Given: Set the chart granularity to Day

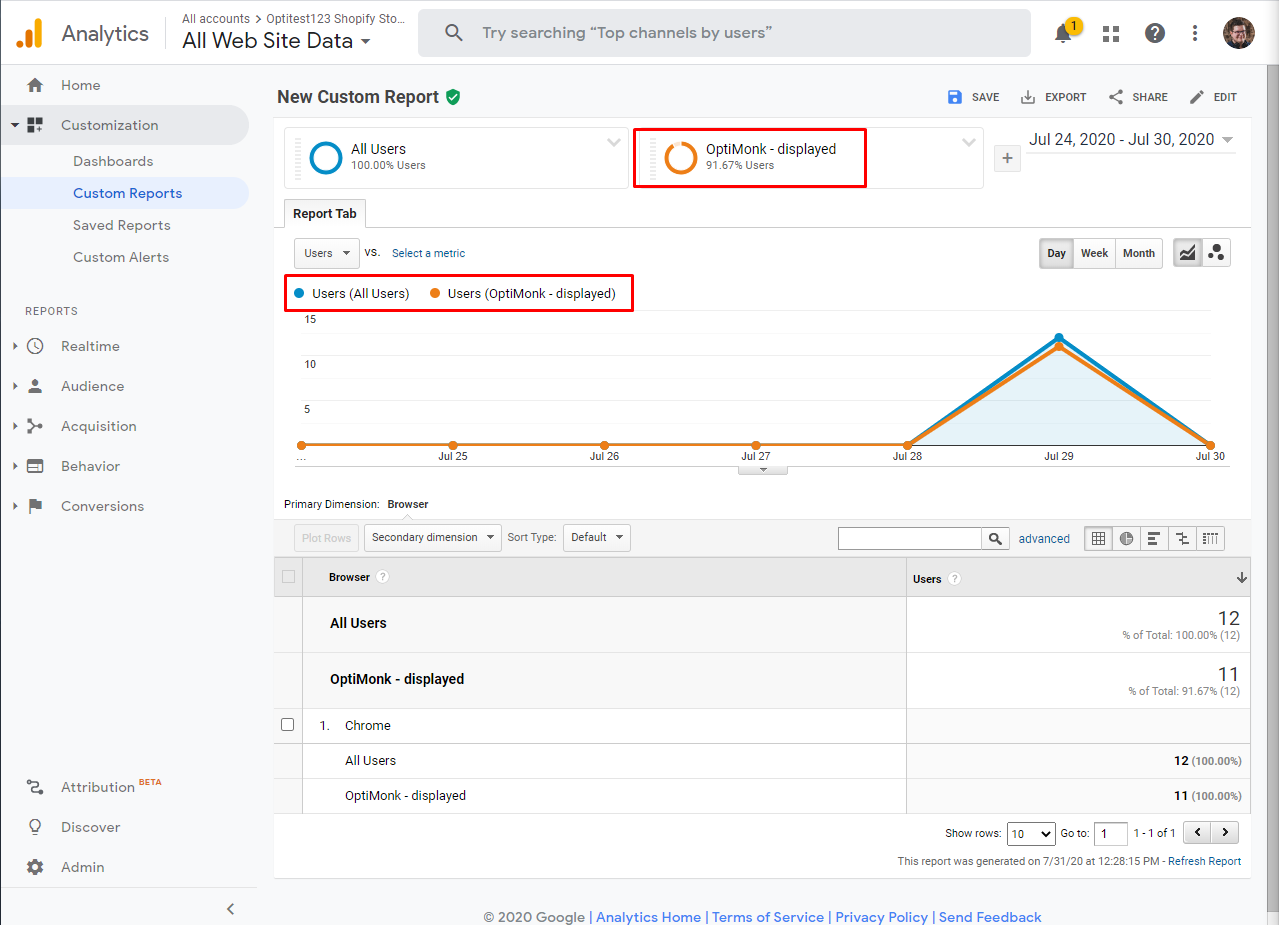Looking at the screenshot, I should (x=1056, y=253).
